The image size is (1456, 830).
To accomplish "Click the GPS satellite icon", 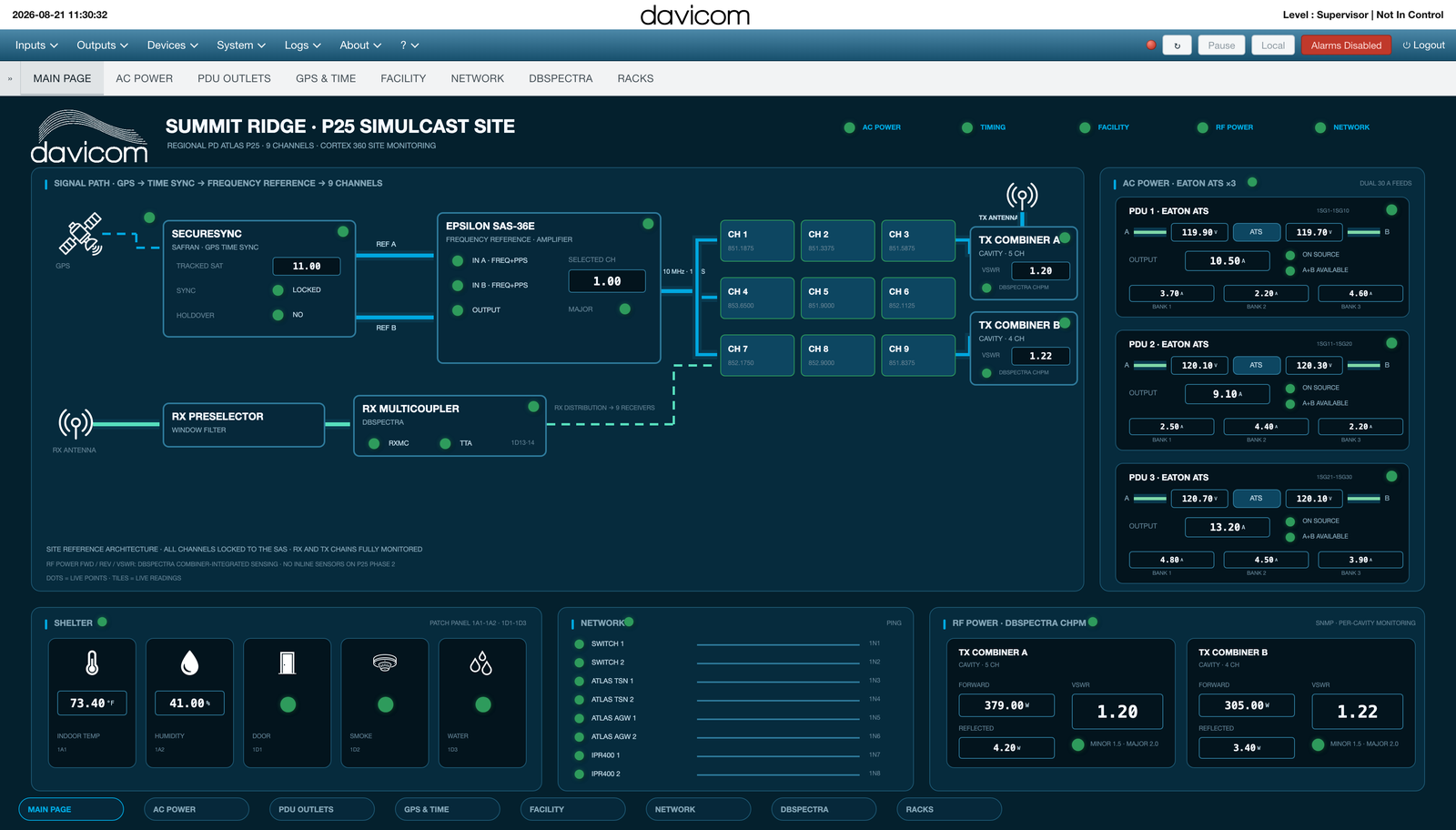I will 80,234.
